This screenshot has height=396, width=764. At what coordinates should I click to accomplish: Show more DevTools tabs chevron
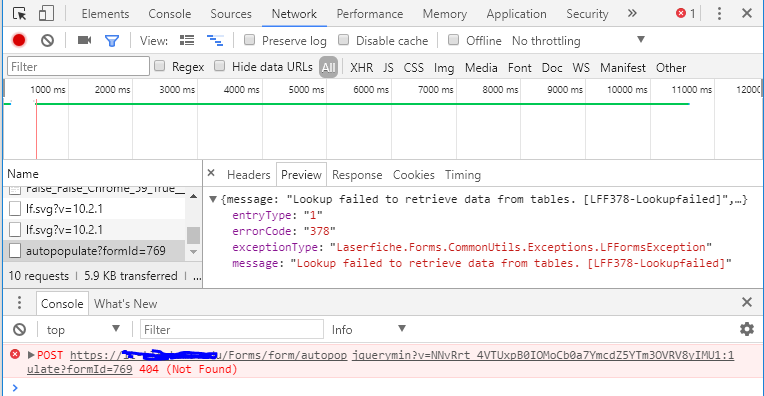[632, 14]
